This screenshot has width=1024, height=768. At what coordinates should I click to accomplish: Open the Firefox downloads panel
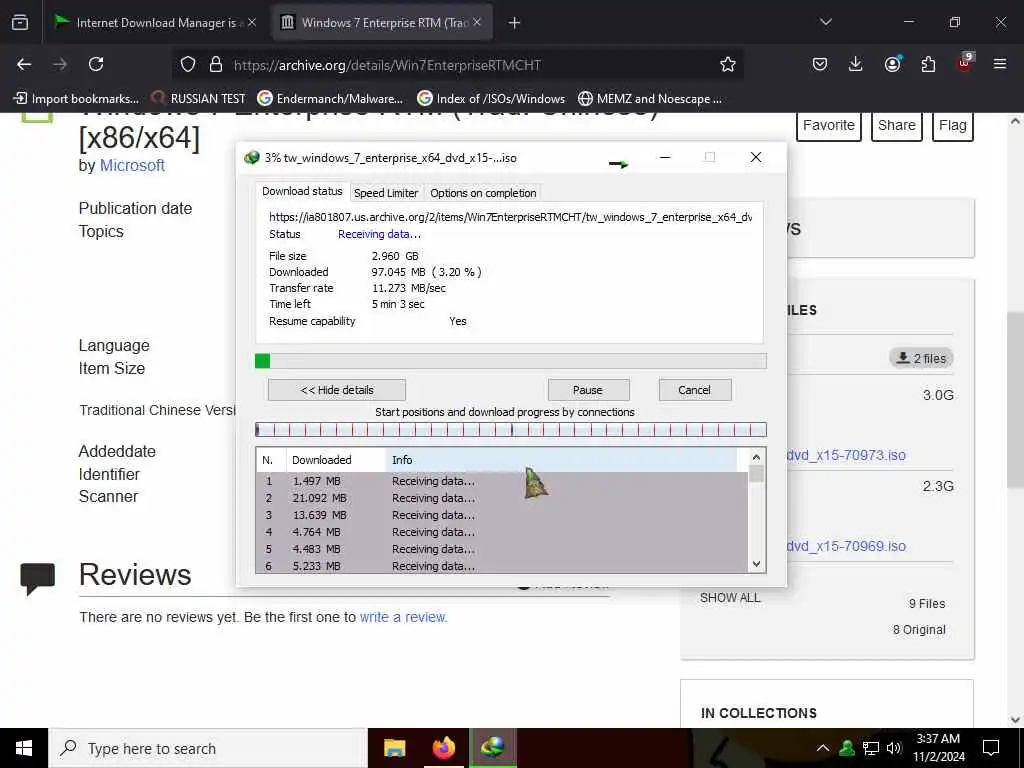pos(856,64)
